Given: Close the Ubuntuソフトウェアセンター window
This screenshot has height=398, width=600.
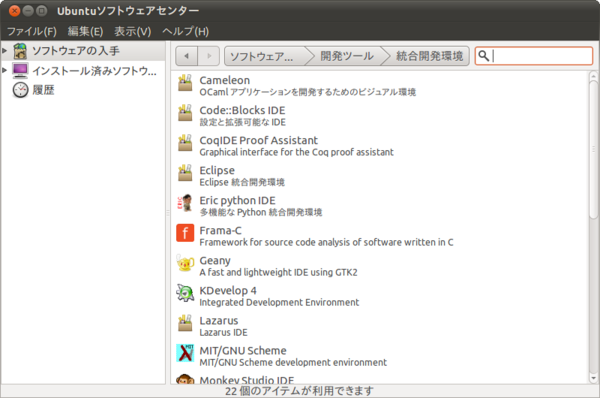Looking at the screenshot, I should tap(15, 11).
